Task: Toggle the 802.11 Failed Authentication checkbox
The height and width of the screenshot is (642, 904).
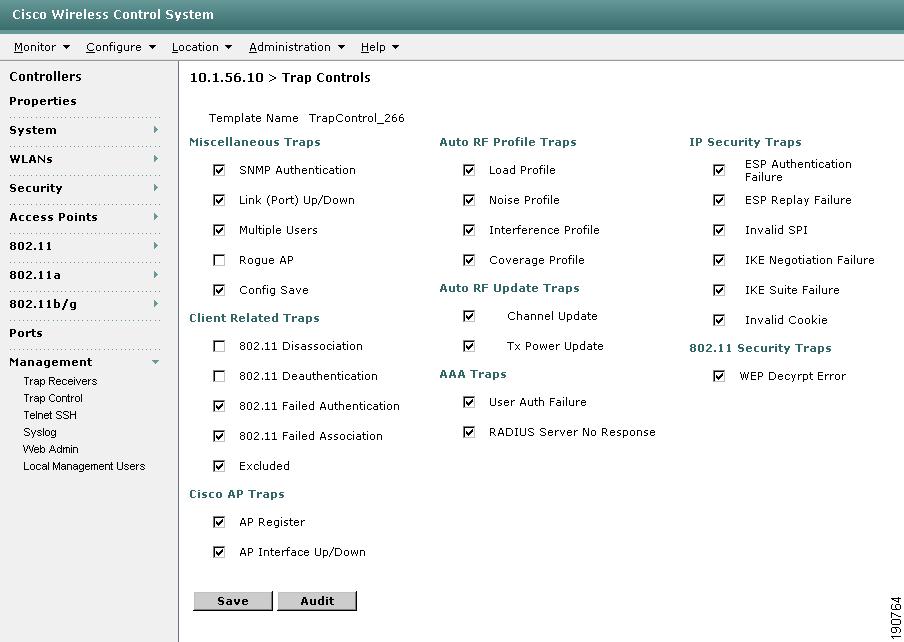Action: [219, 406]
